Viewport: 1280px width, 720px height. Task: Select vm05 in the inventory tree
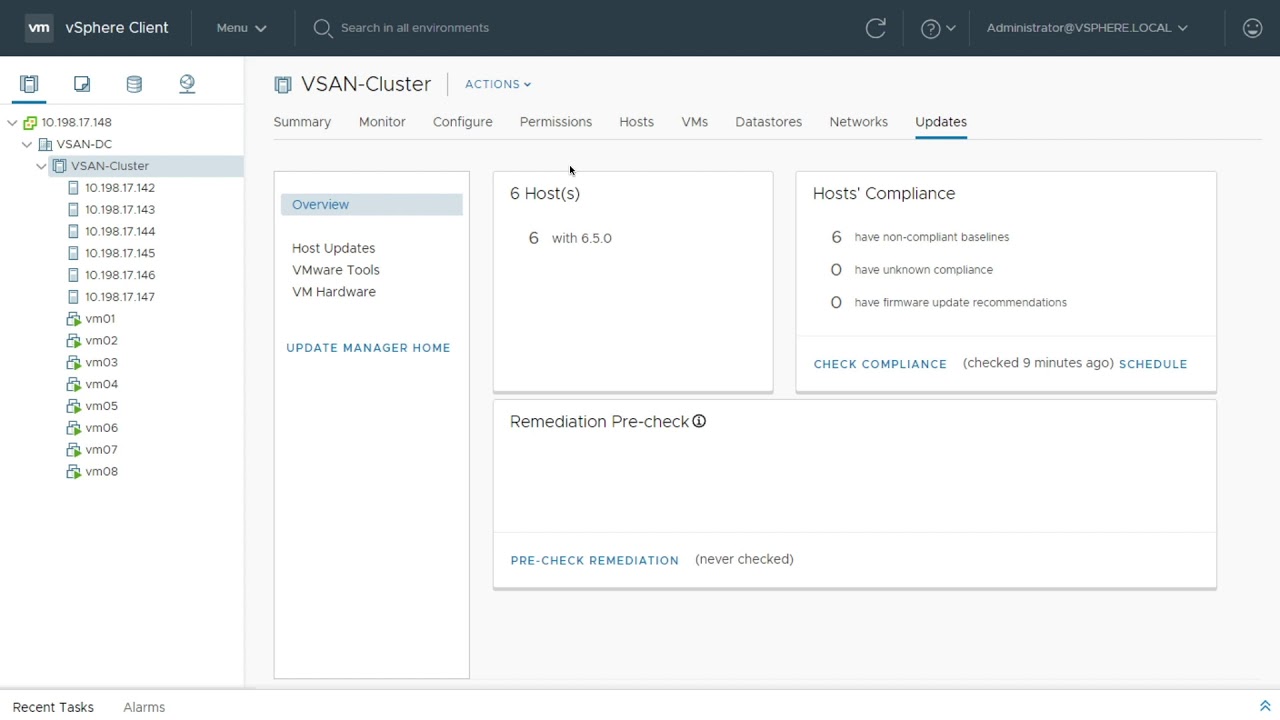tap(101, 406)
